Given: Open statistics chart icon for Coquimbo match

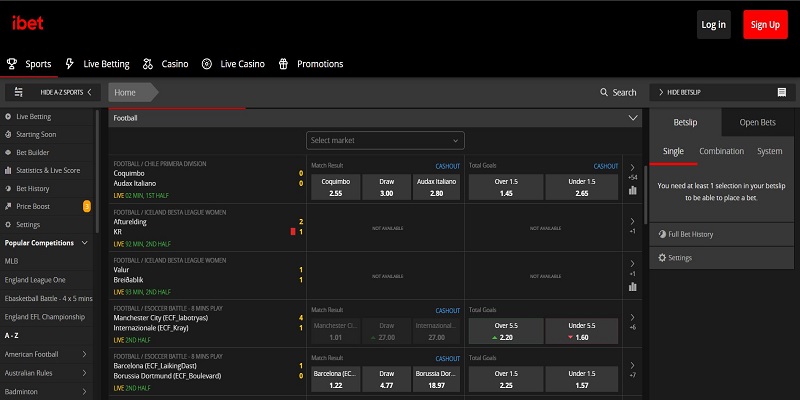Looking at the screenshot, I should point(632,190).
